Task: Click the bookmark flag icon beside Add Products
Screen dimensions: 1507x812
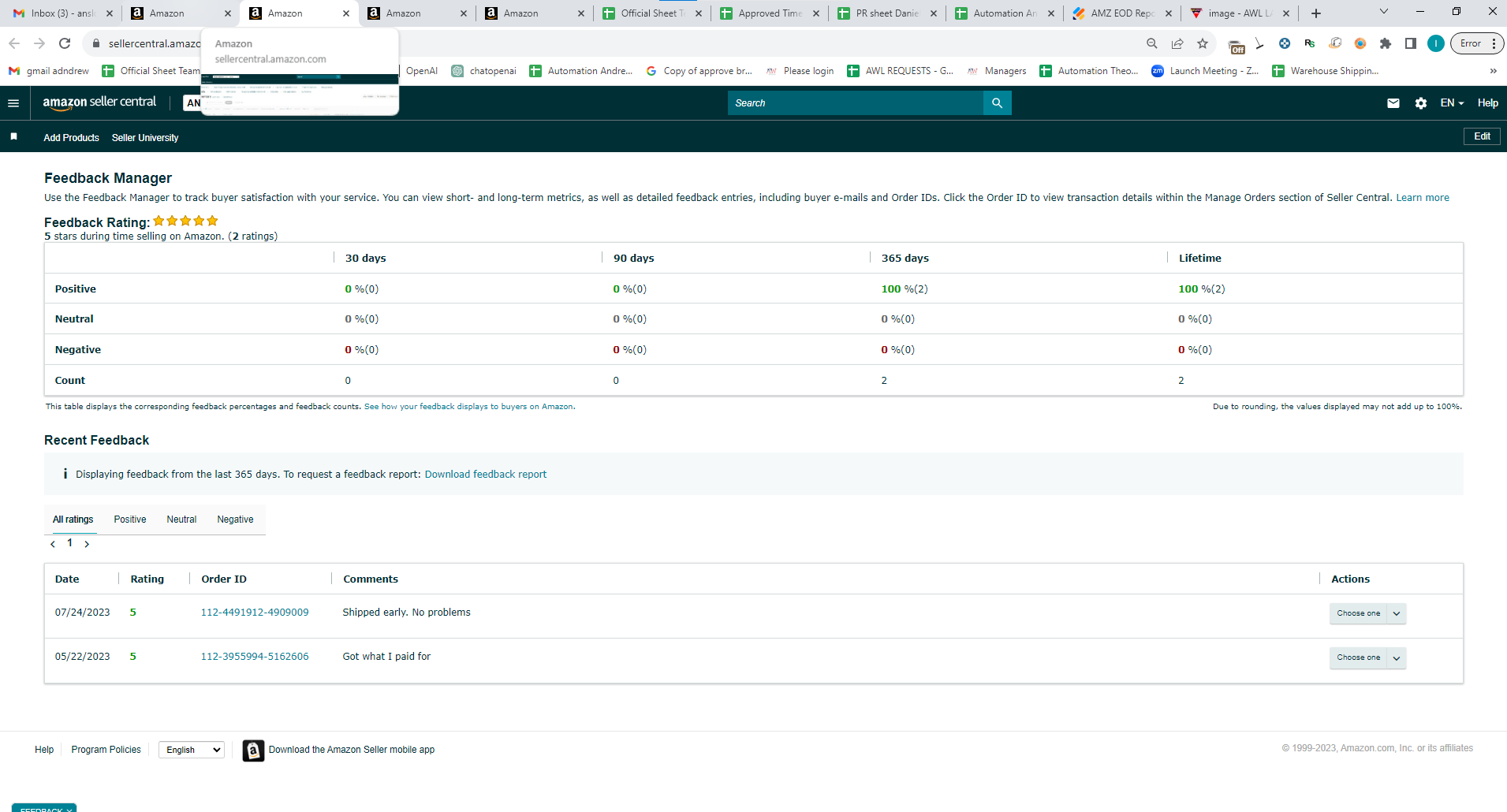Action: [13, 136]
